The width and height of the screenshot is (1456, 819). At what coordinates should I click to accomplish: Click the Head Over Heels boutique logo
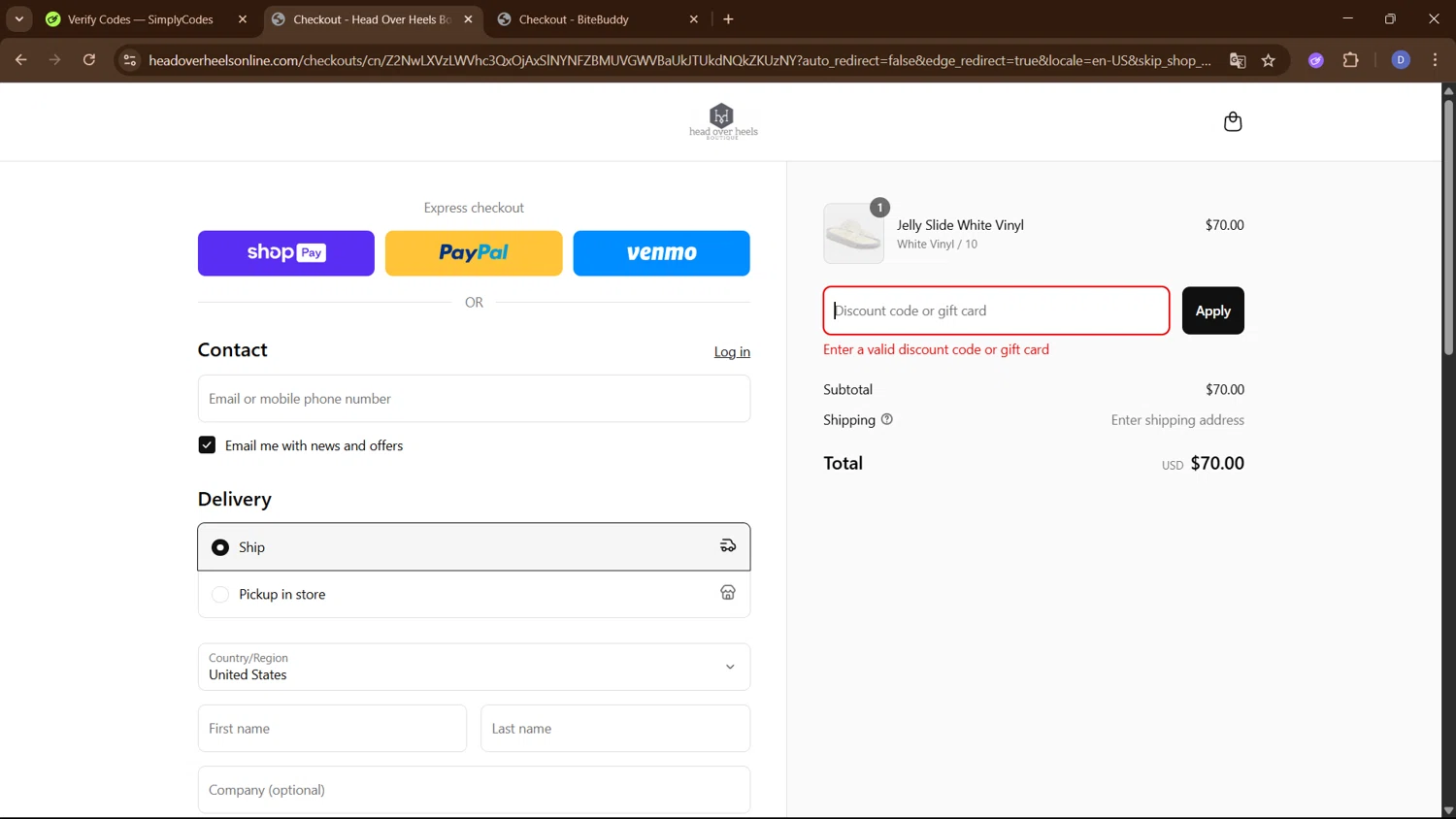(723, 121)
